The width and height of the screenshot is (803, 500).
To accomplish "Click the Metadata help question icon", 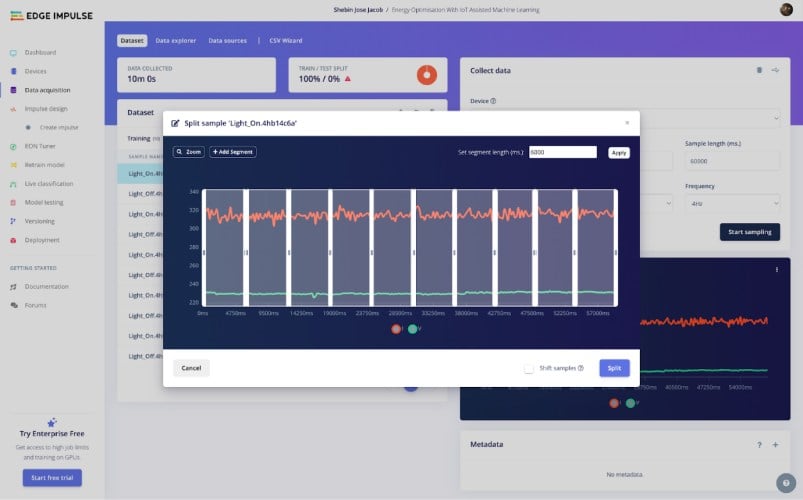I will (759, 444).
